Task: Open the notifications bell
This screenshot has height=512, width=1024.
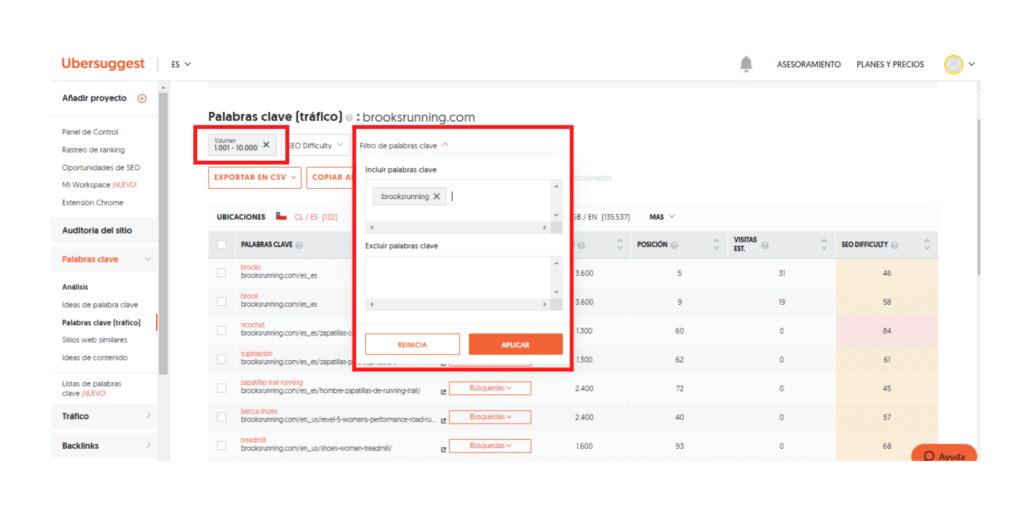Action: tap(746, 63)
